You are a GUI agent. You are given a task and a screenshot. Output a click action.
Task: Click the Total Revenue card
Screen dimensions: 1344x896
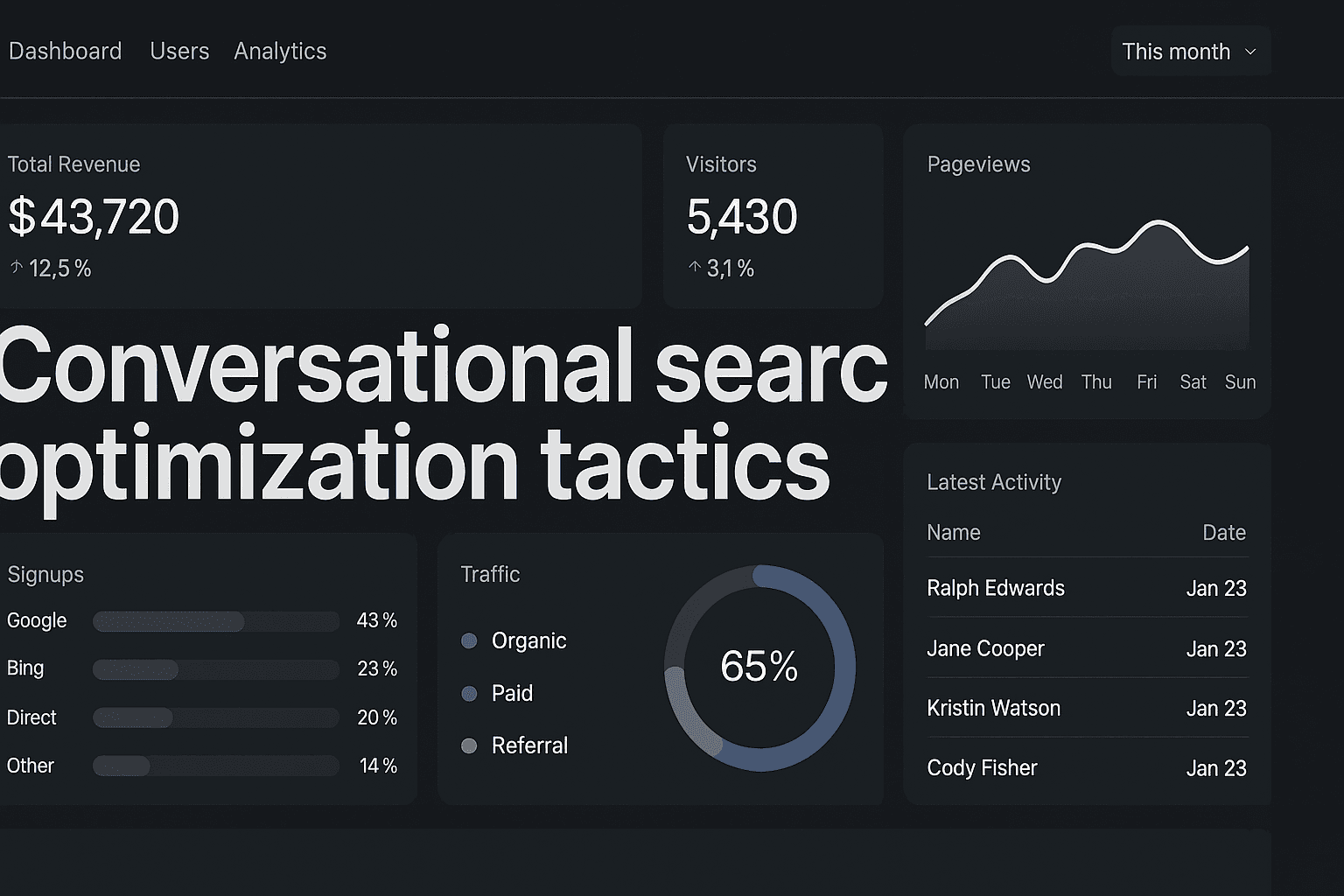pyautogui.click(x=322, y=214)
